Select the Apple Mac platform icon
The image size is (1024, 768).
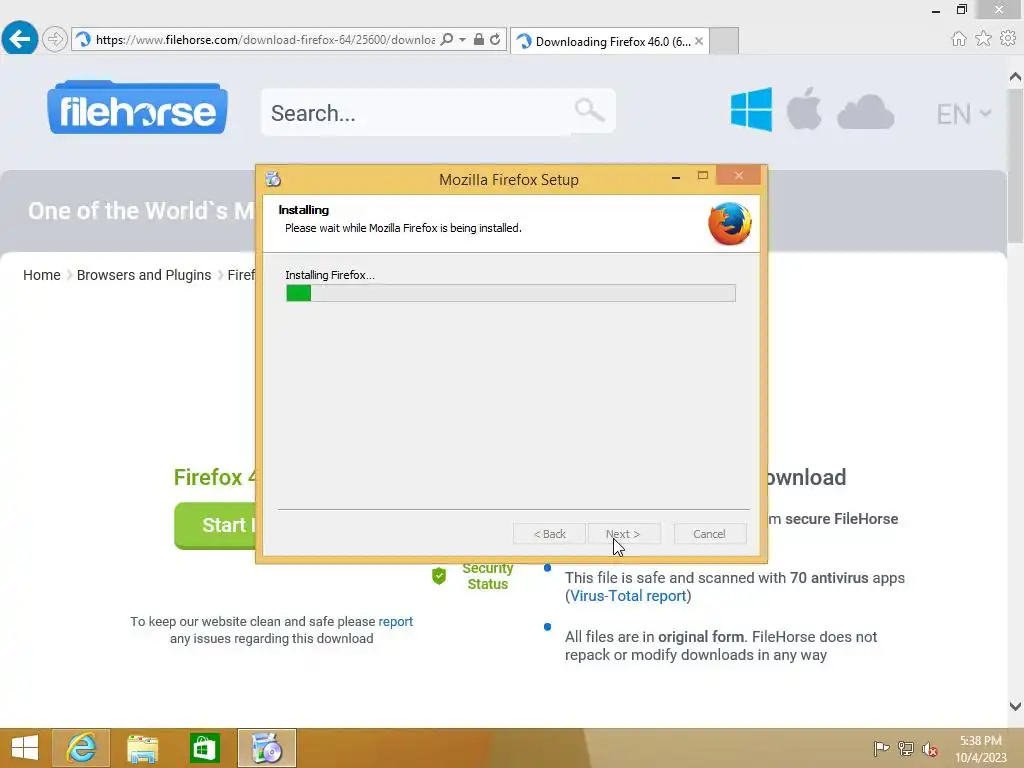point(804,109)
